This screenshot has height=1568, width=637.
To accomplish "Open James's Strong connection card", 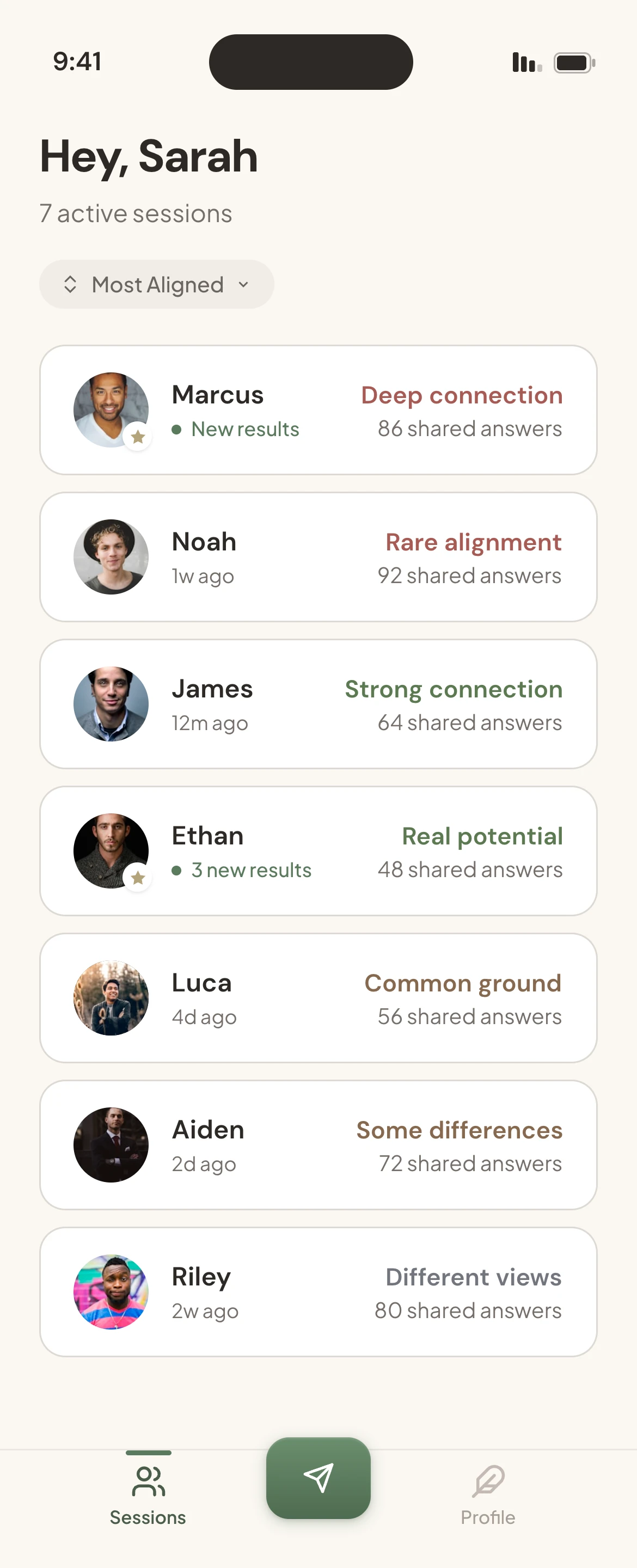I will tap(318, 703).
